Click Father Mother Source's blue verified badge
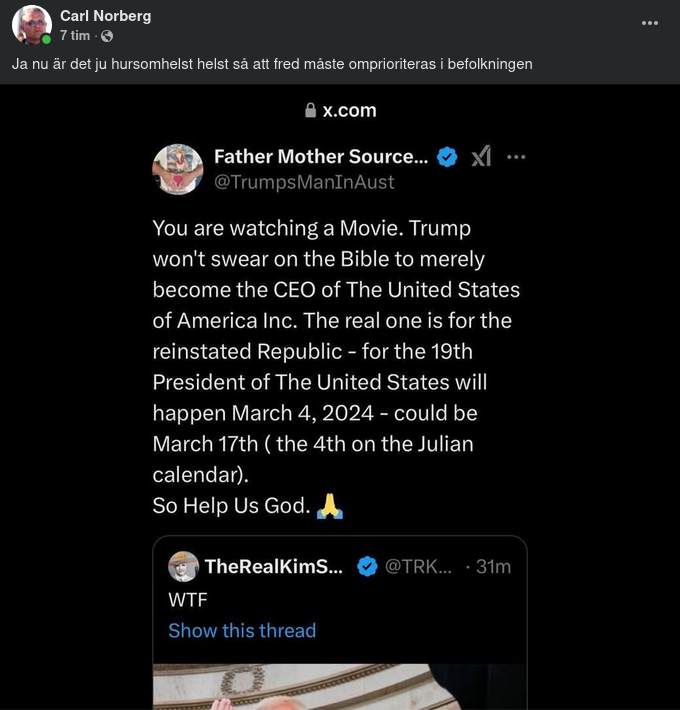Viewport: 680px width, 710px height. click(448, 156)
